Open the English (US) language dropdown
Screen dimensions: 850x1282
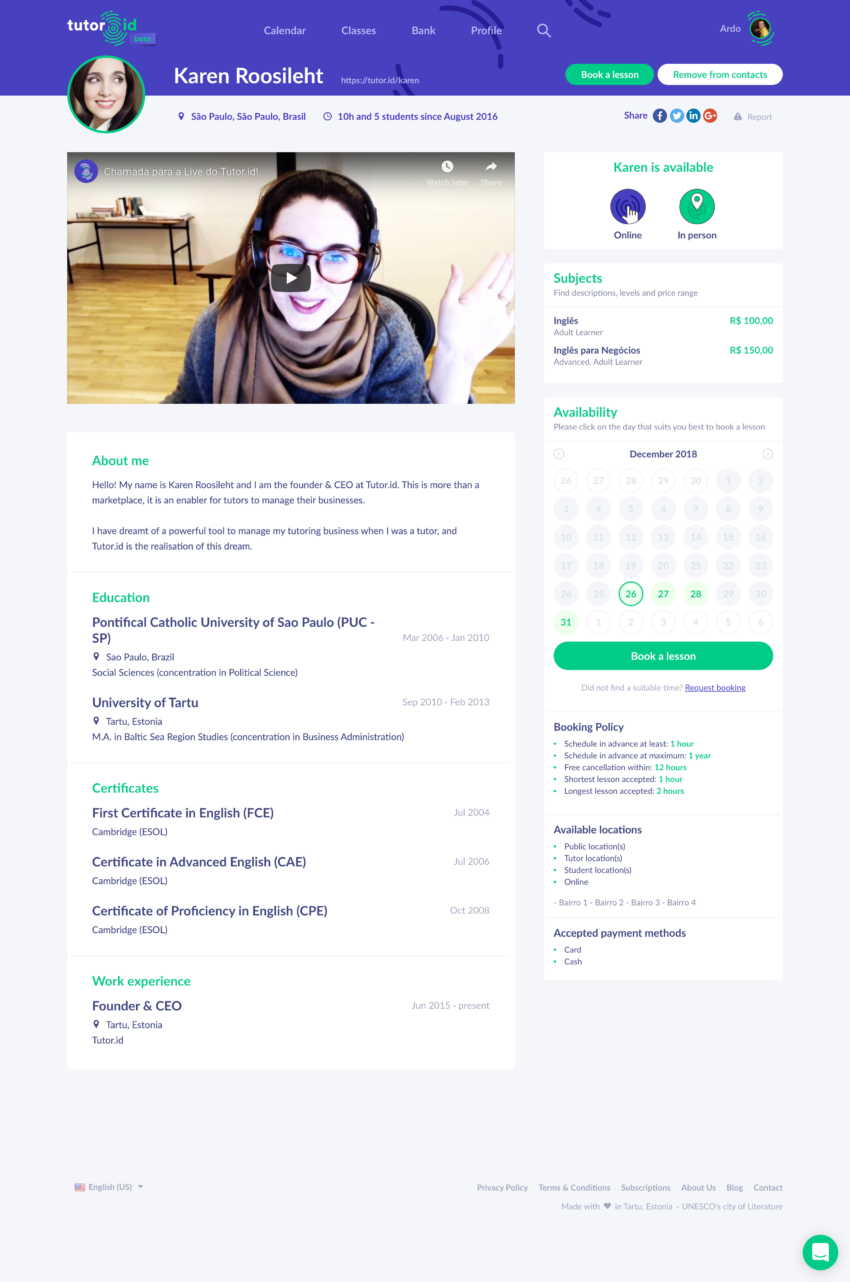(109, 1187)
